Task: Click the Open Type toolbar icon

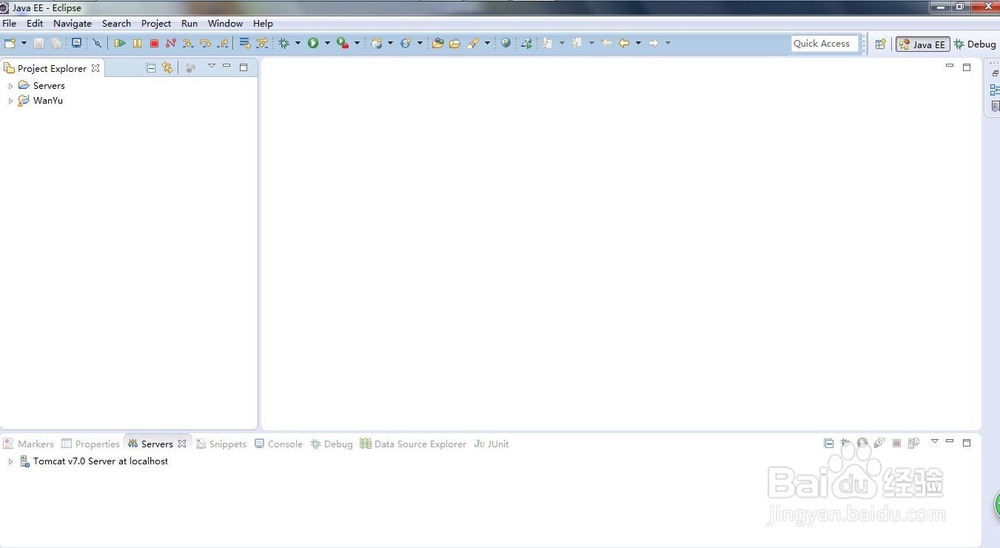Action: coord(438,43)
